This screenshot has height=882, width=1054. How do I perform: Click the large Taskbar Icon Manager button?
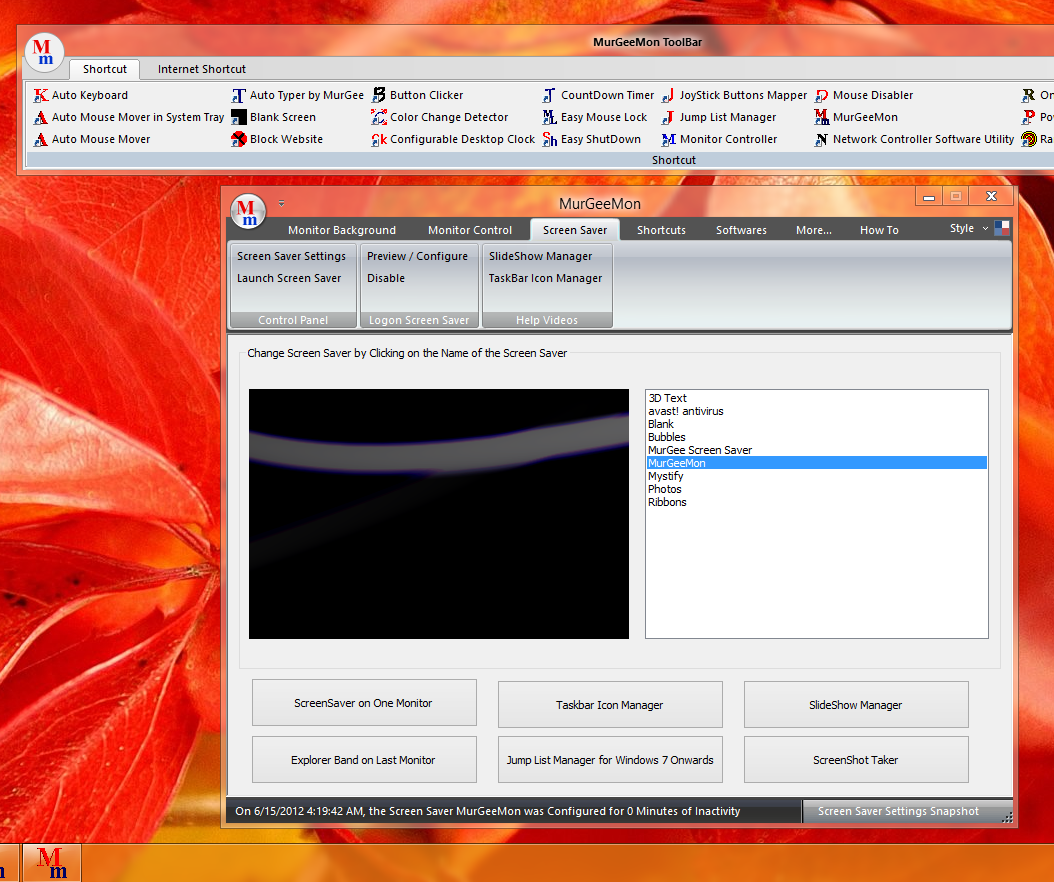[x=610, y=705]
